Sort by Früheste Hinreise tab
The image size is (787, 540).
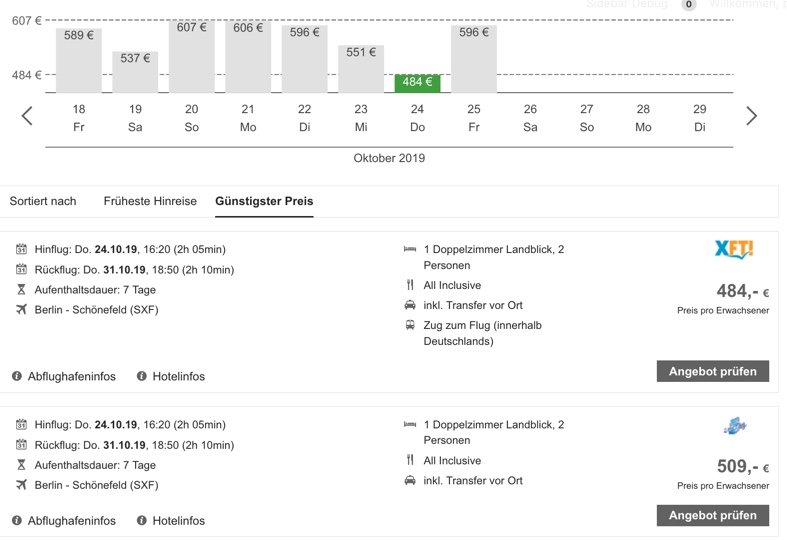click(150, 201)
